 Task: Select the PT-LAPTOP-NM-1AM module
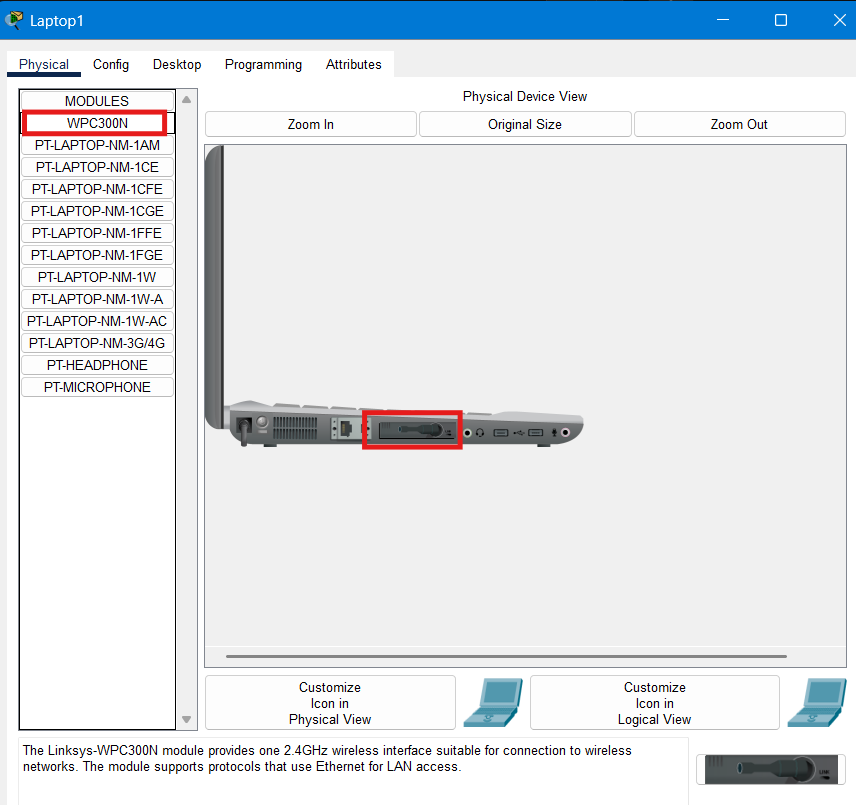[x=97, y=145]
